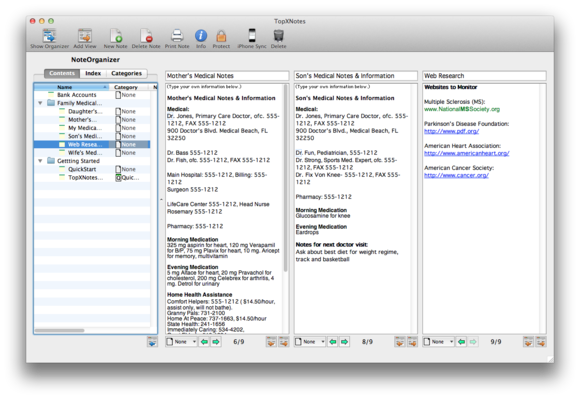Select the Wife's Med... note

(x=85, y=153)
